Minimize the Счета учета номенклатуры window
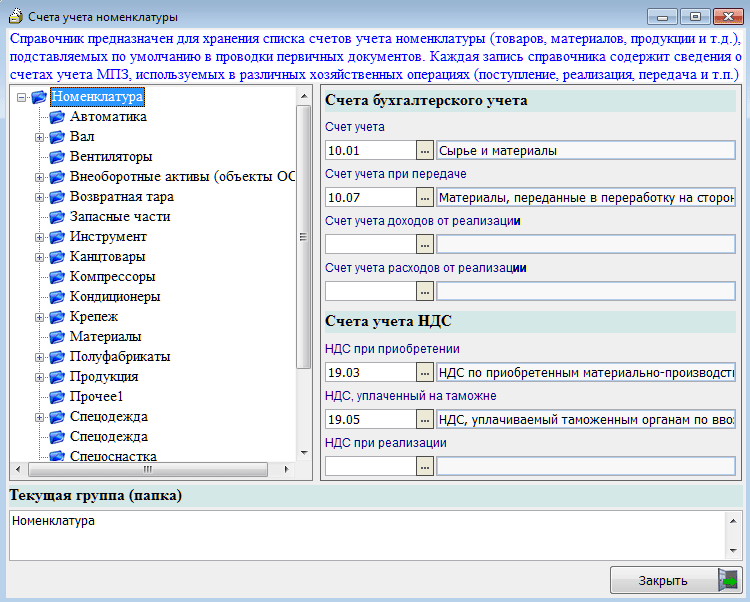The height and width of the screenshot is (602, 750). 663,17
